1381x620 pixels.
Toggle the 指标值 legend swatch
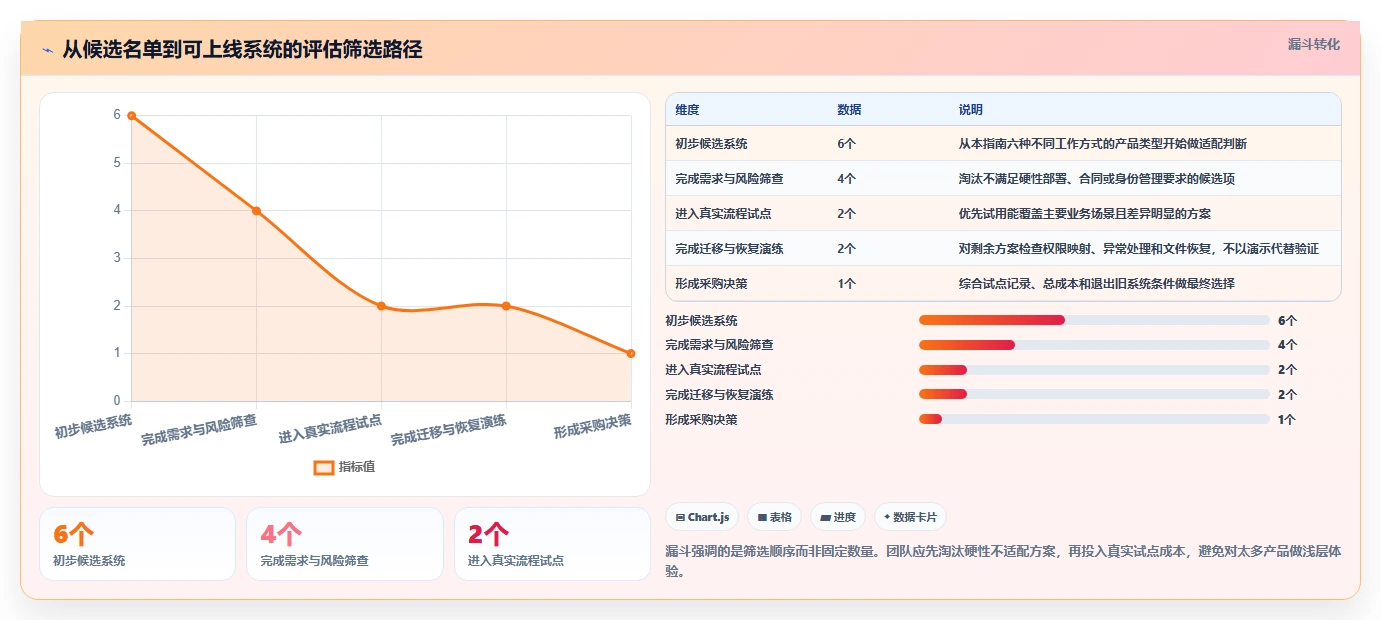click(323, 467)
